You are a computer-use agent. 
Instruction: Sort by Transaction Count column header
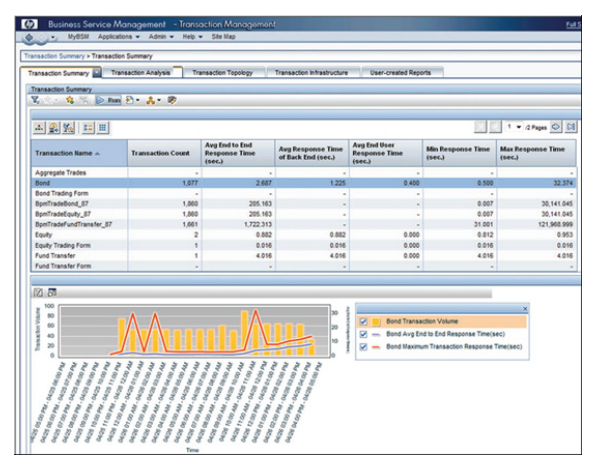point(164,153)
